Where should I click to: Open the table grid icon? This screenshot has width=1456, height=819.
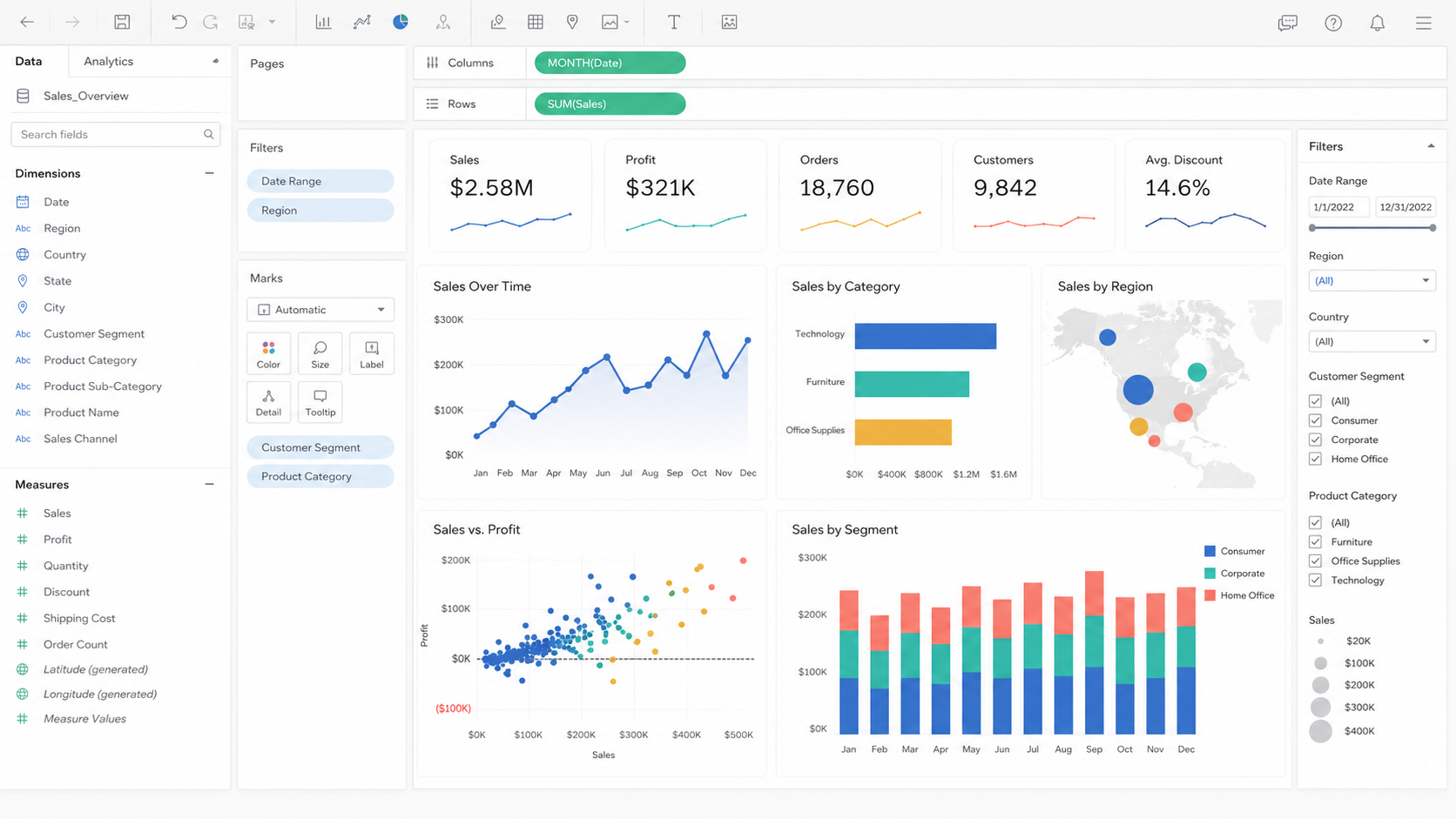tap(536, 23)
